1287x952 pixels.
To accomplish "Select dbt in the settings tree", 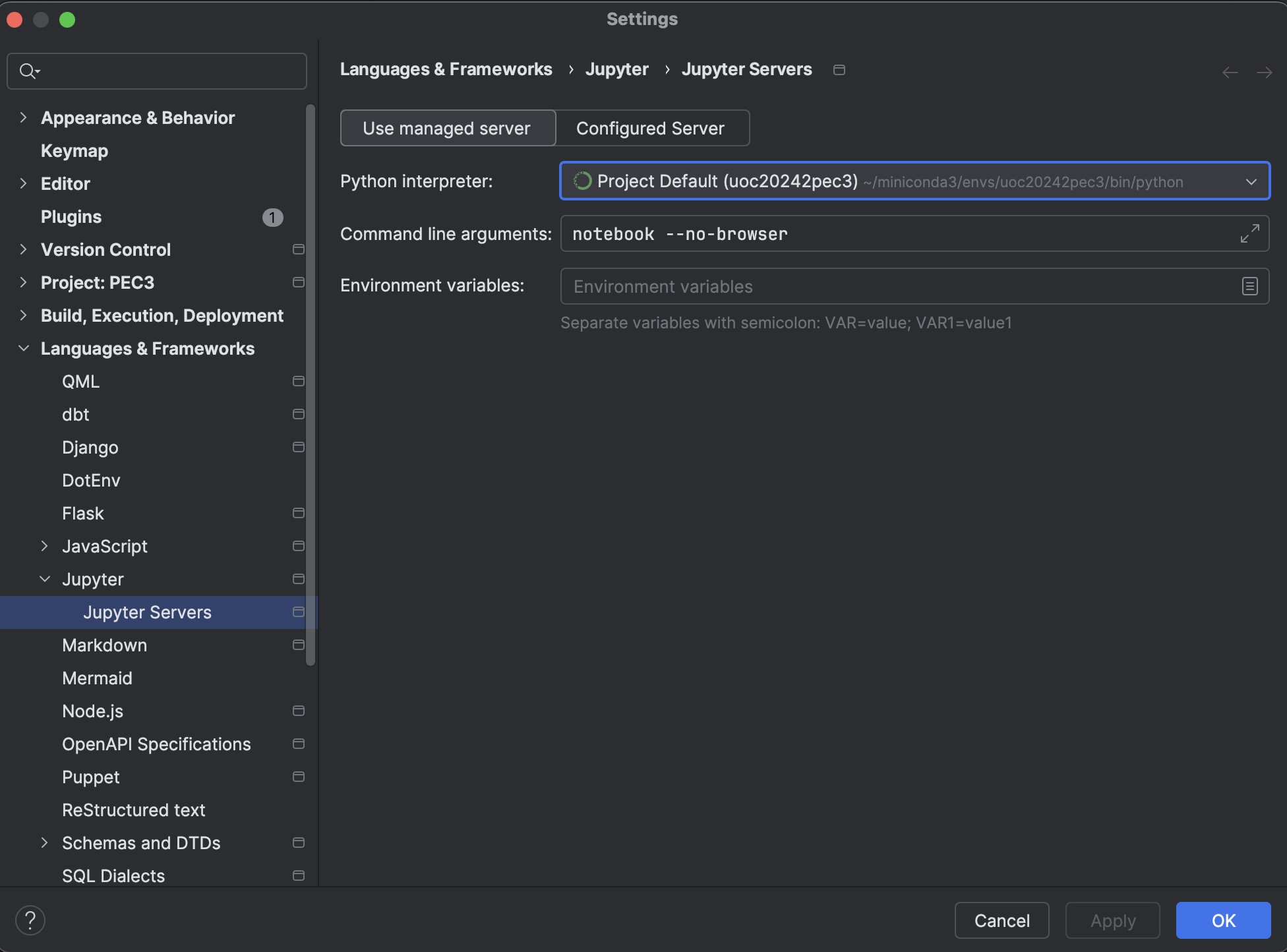I will [75, 415].
